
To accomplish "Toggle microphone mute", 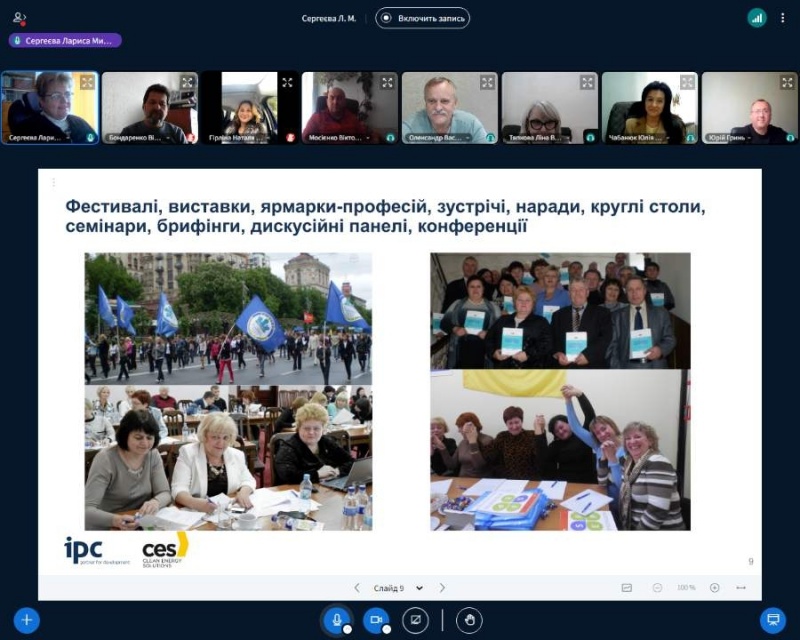I will [x=337, y=620].
